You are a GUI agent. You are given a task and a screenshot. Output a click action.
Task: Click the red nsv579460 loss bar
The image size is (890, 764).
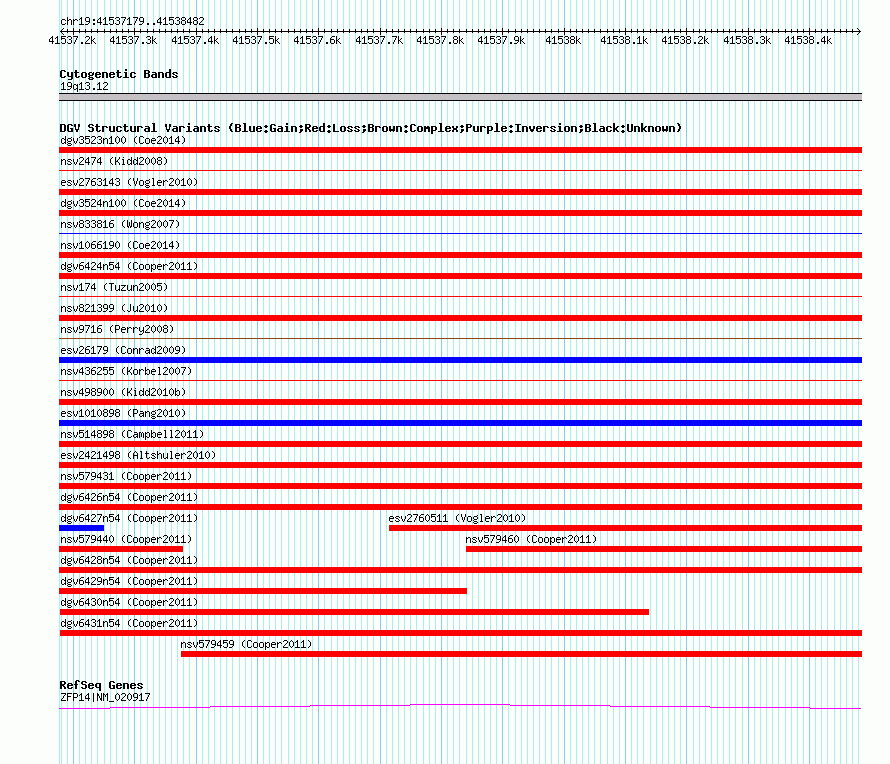[664, 549]
